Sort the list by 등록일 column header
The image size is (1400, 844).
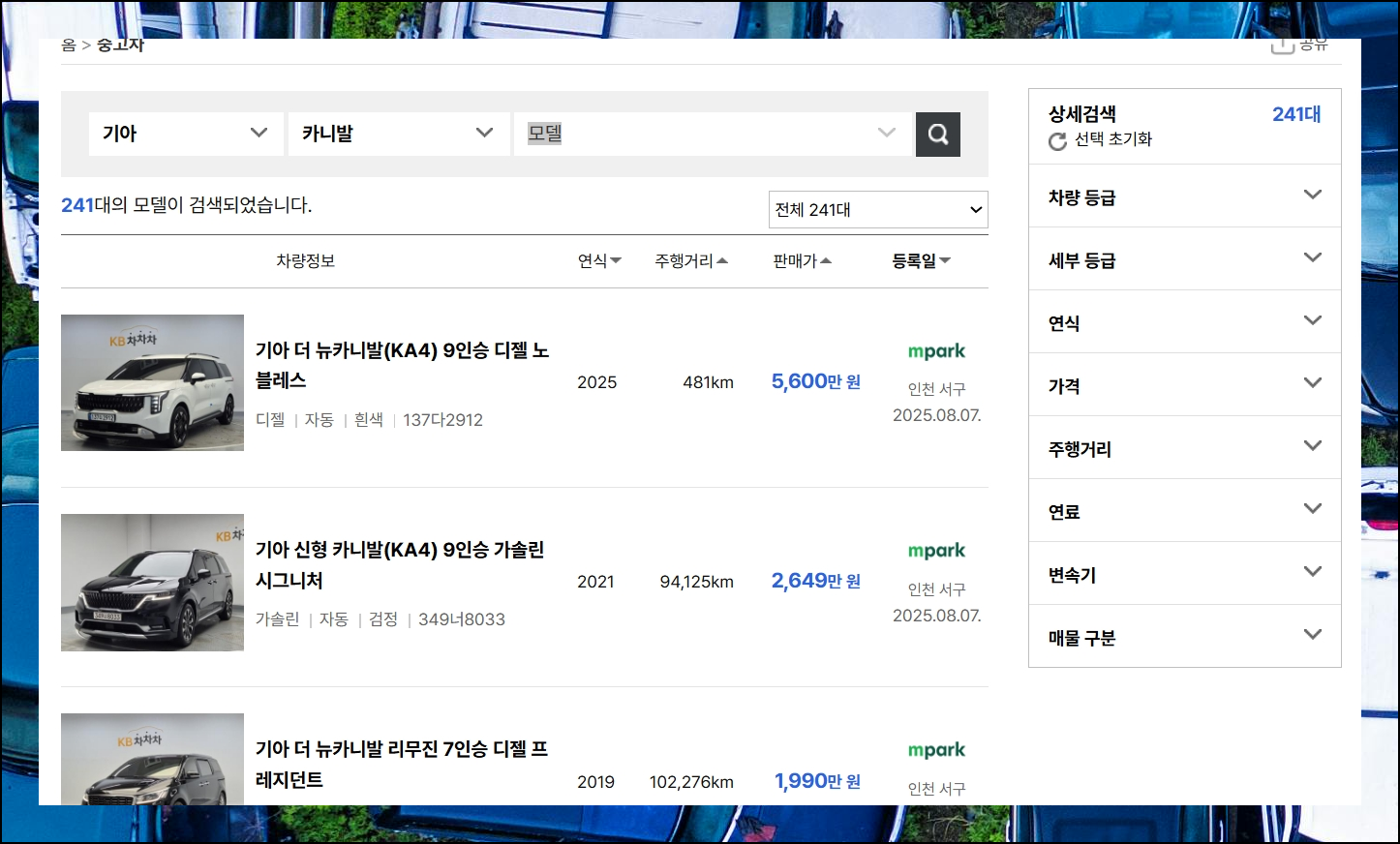tap(921, 261)
